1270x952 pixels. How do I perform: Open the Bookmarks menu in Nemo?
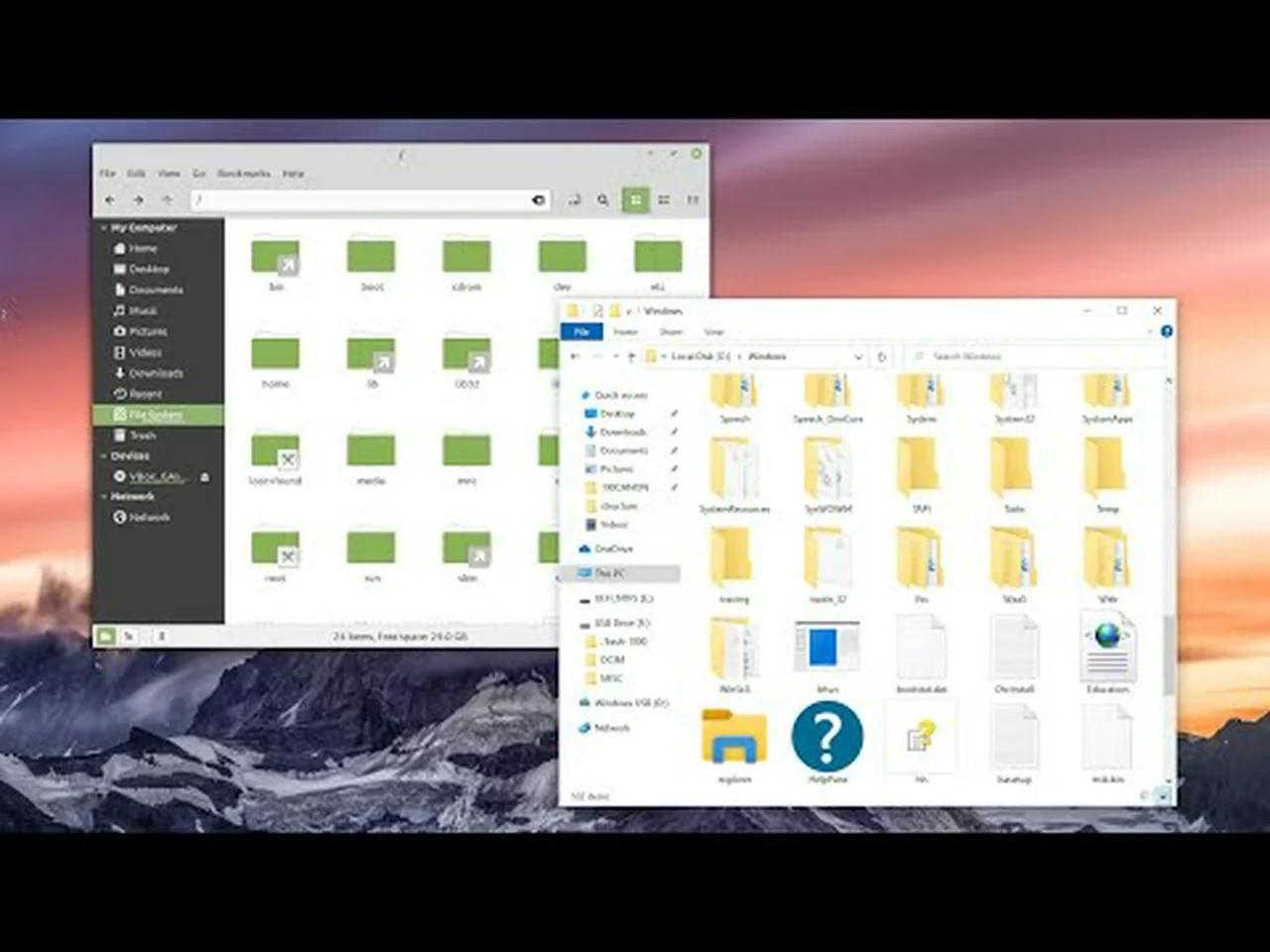[243, 173]
